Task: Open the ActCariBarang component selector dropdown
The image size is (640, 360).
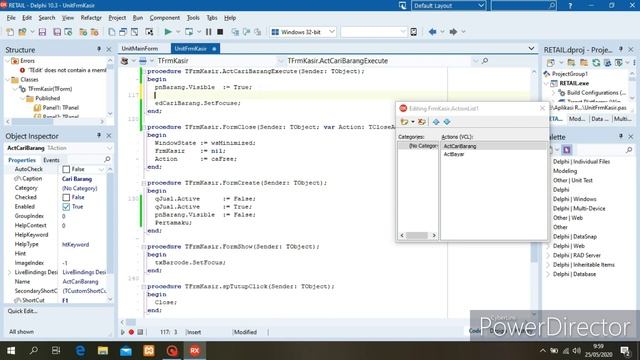Action: tap(109, 148)
